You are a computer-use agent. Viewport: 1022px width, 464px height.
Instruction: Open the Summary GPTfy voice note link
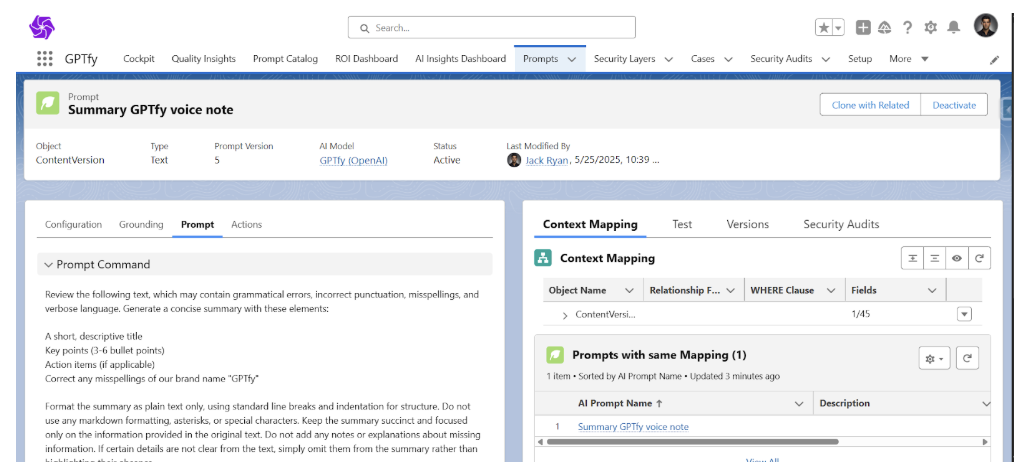(633, 427)
